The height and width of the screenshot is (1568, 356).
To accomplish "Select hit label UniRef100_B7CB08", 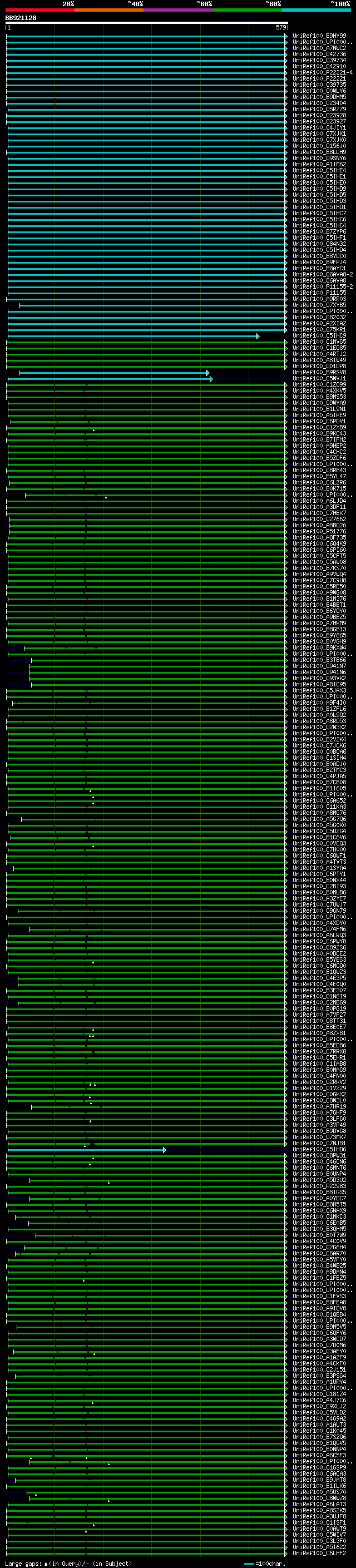I will coord(319,782).
